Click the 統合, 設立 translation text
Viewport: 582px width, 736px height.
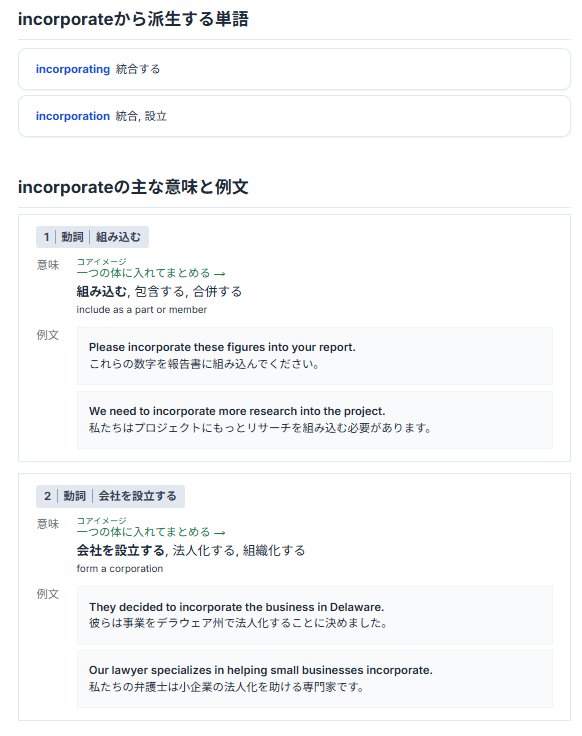pyautogui.click(x=141, y=116)
